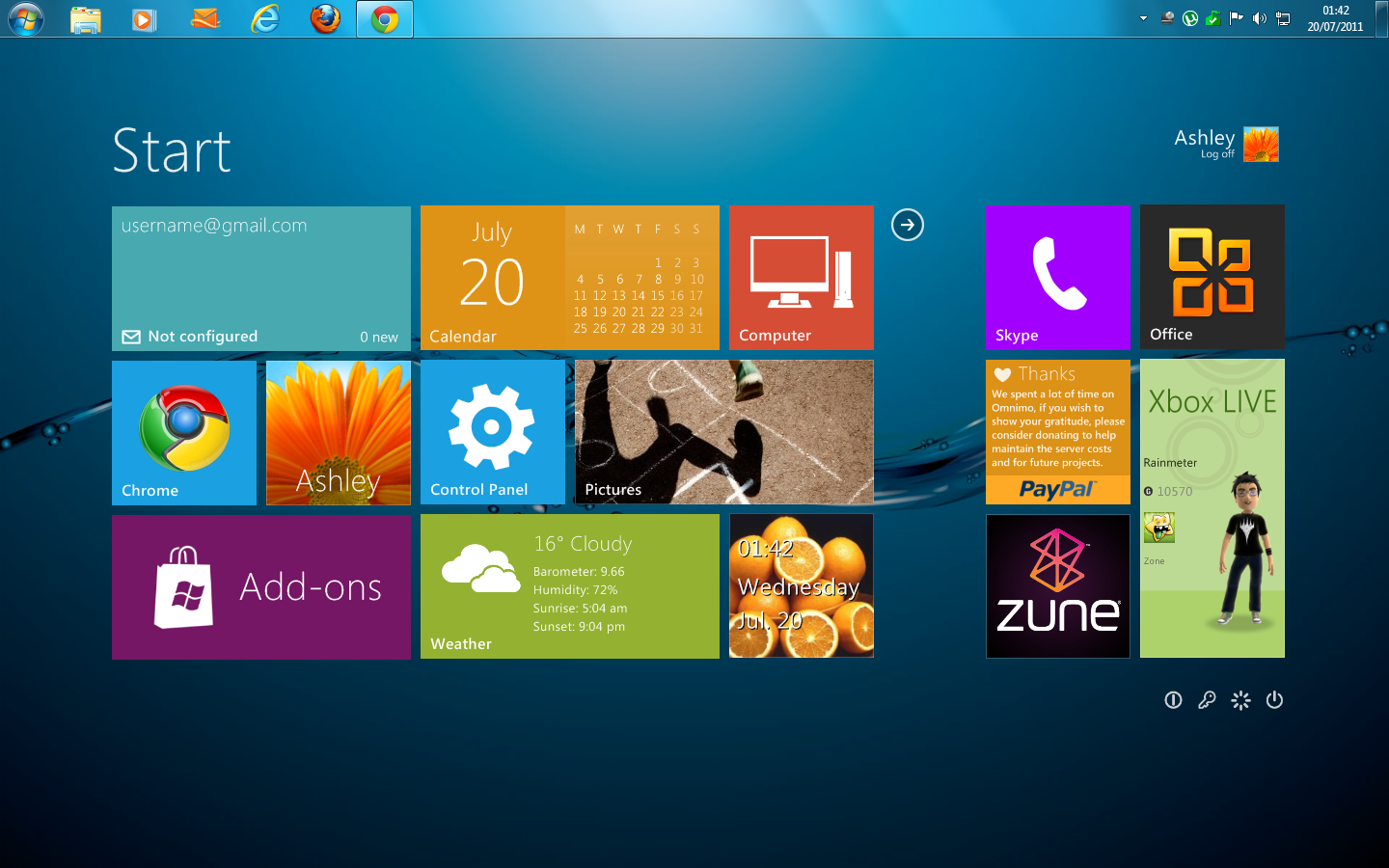
Task: Click the green checkmark tray icon
Action: click(1213, 18)
